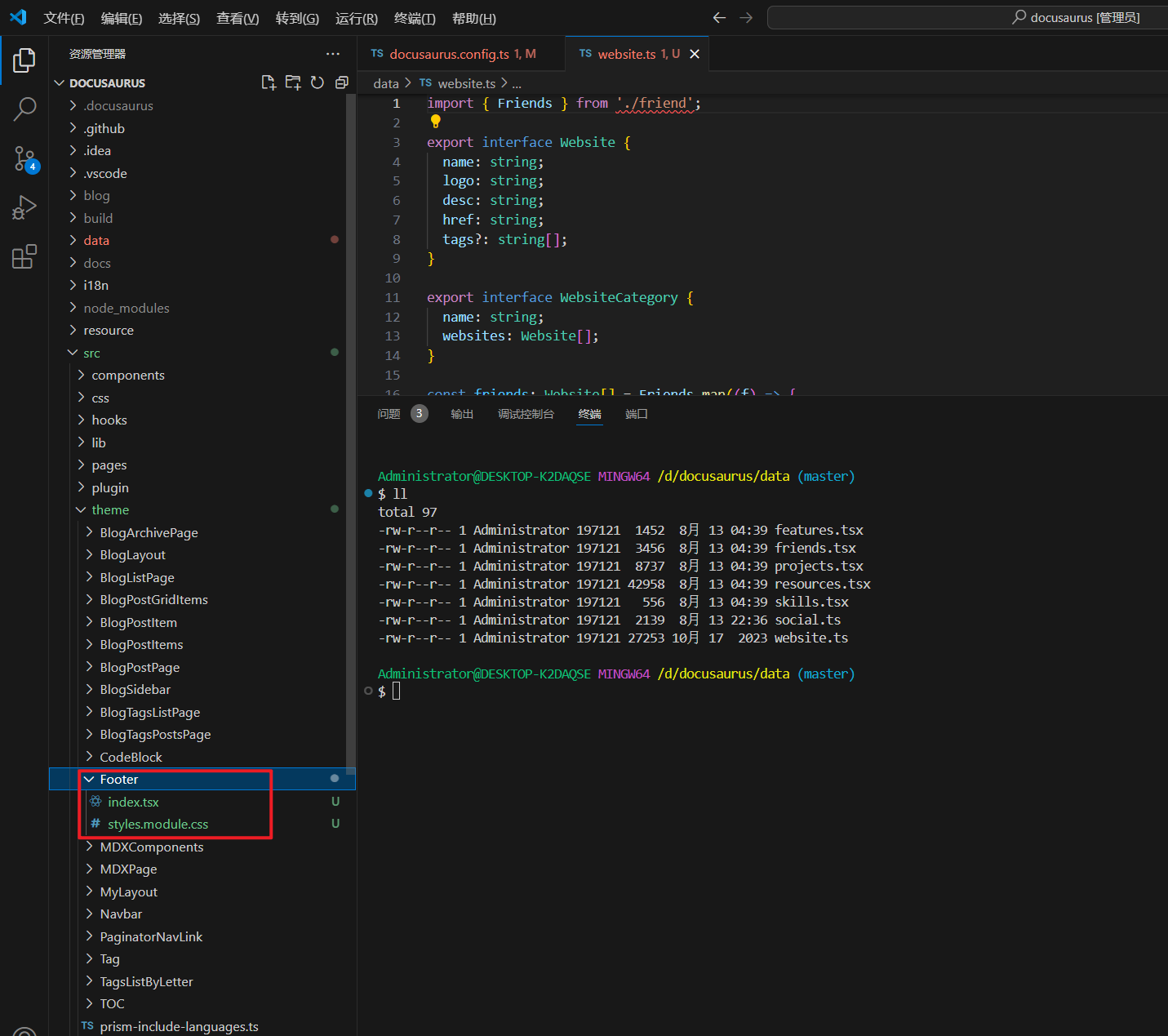Viewport: 1168px width, 1036px height.
Task: Open the 编辑(E) menu
Action: tap(121, 18)
